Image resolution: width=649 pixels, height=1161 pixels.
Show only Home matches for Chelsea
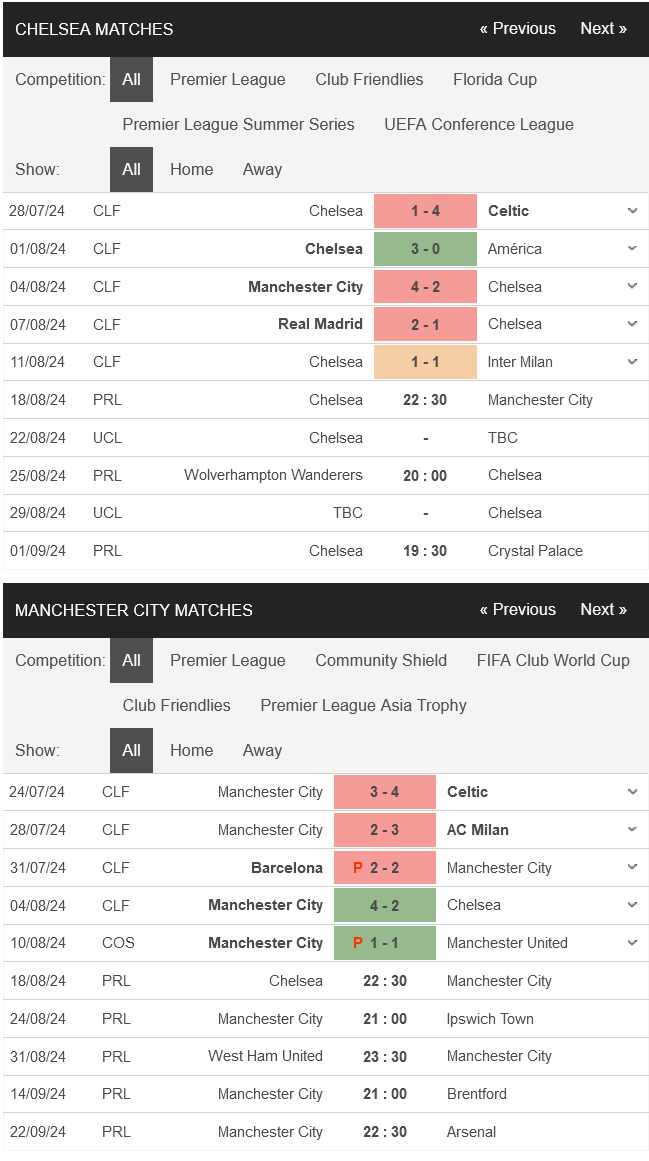pyautogui.click(x=192, y=170)
